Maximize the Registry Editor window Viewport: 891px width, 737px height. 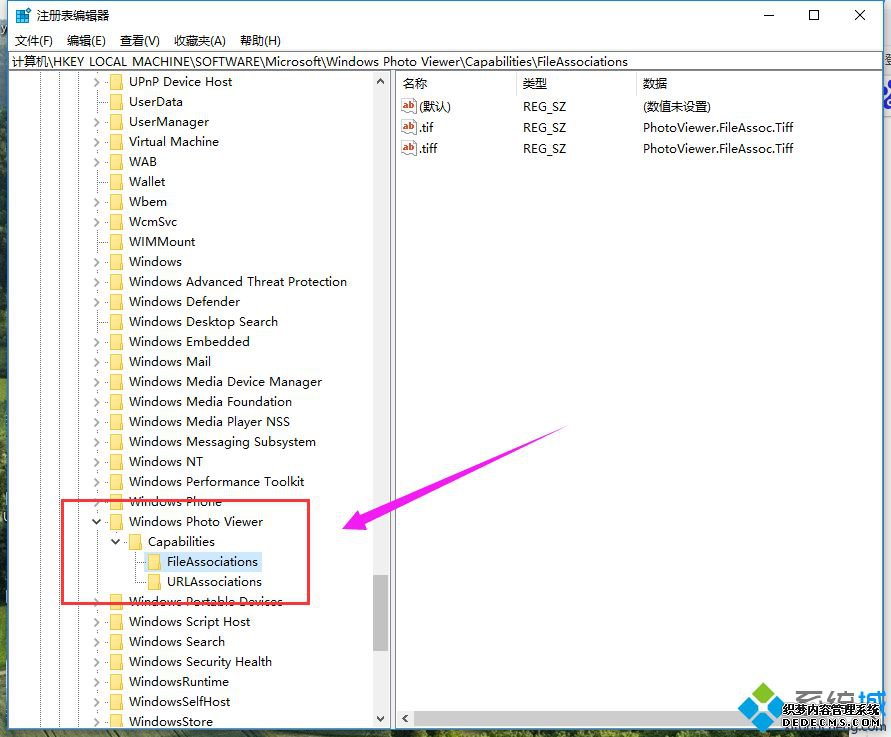click(x=814, y=15)
